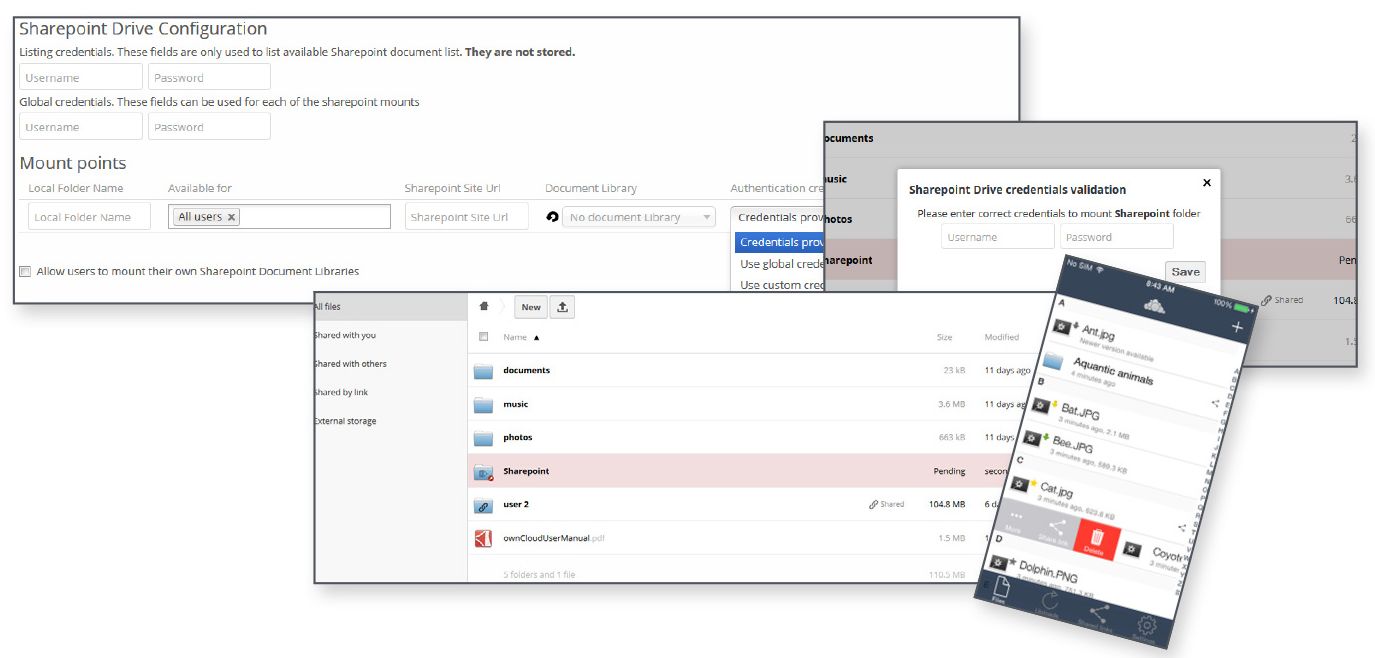Click the Sharepoint mount folder icon
The width and height of the screenshot is (1375, 658).
(484, 471)
